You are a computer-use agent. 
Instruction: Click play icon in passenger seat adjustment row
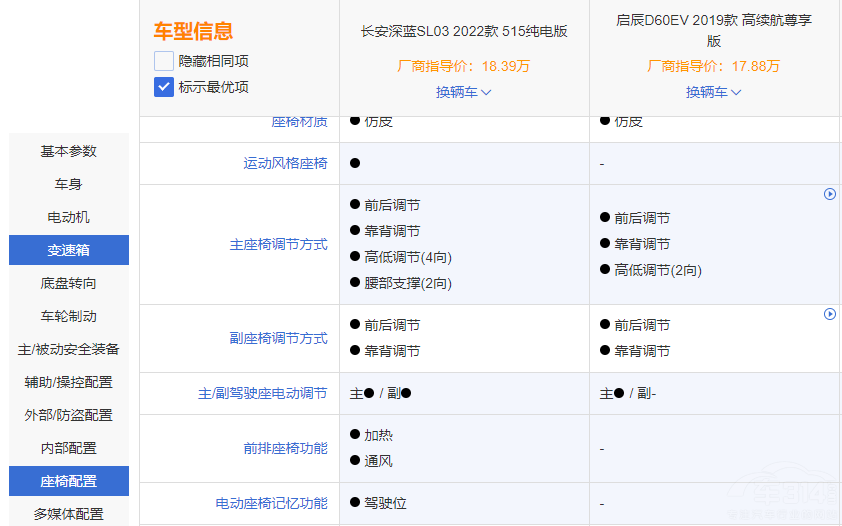[x=830, y=314]
